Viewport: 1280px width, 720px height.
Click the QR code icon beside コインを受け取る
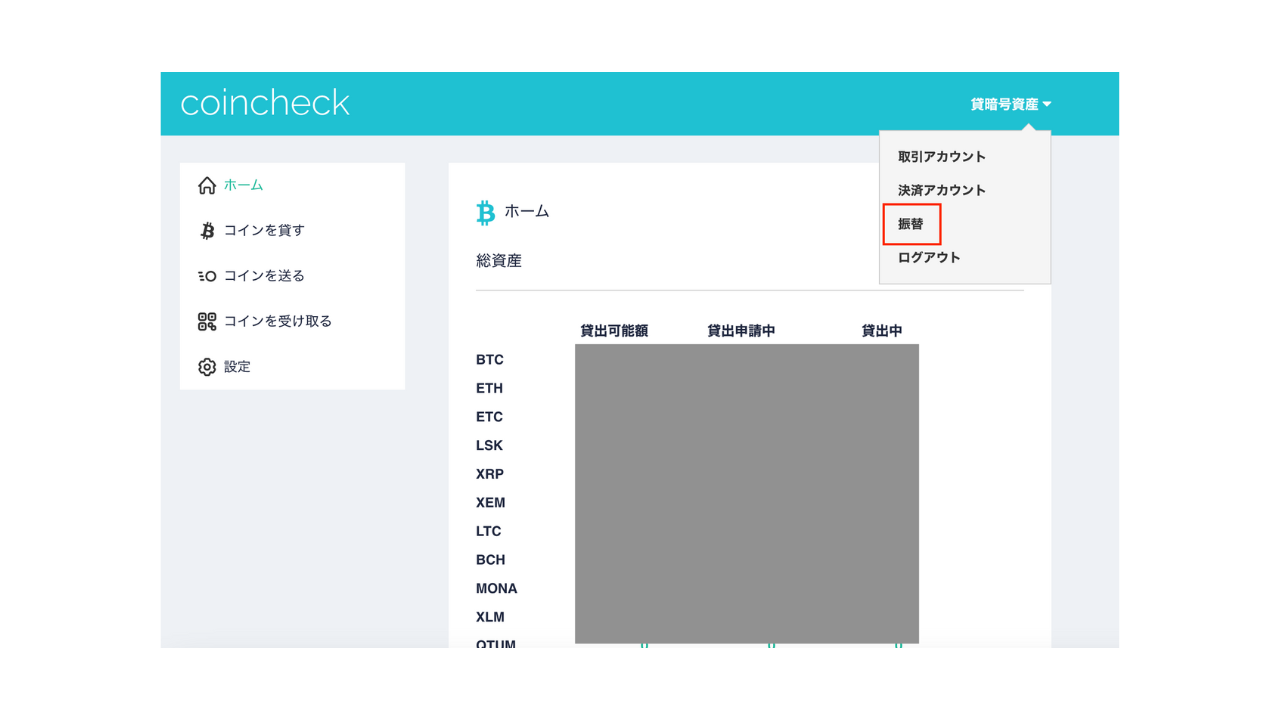click(207, 321)
